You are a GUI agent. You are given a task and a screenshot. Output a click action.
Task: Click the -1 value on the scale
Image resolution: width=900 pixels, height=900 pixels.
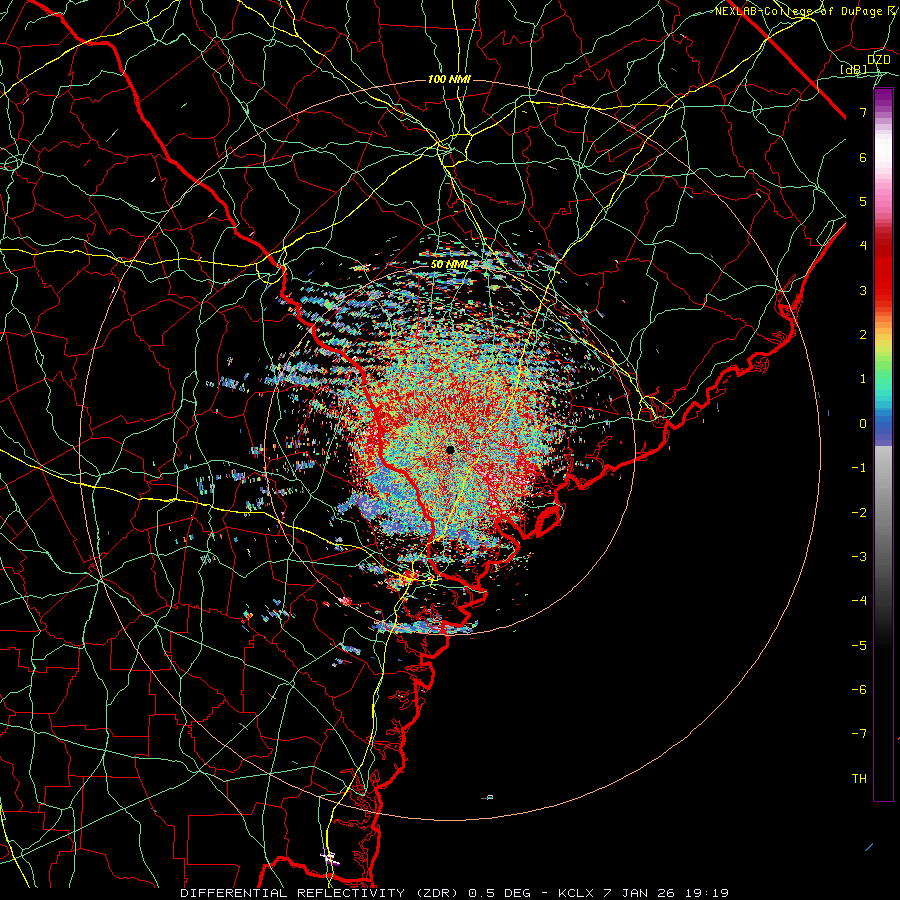(x=859, y=468)
